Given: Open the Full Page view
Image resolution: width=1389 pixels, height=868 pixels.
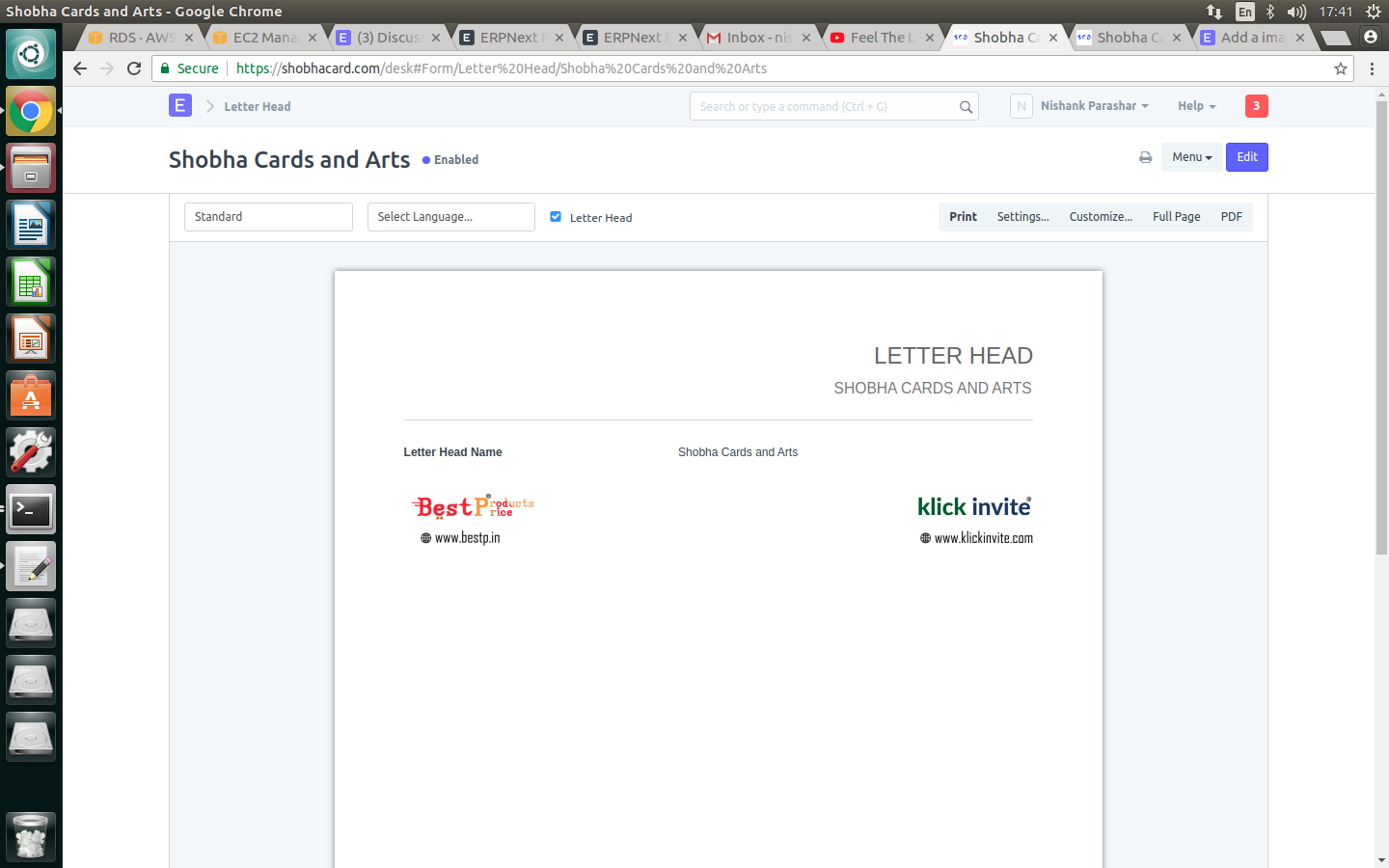Looking at the screenshot, I should (x=1177, y=217).
